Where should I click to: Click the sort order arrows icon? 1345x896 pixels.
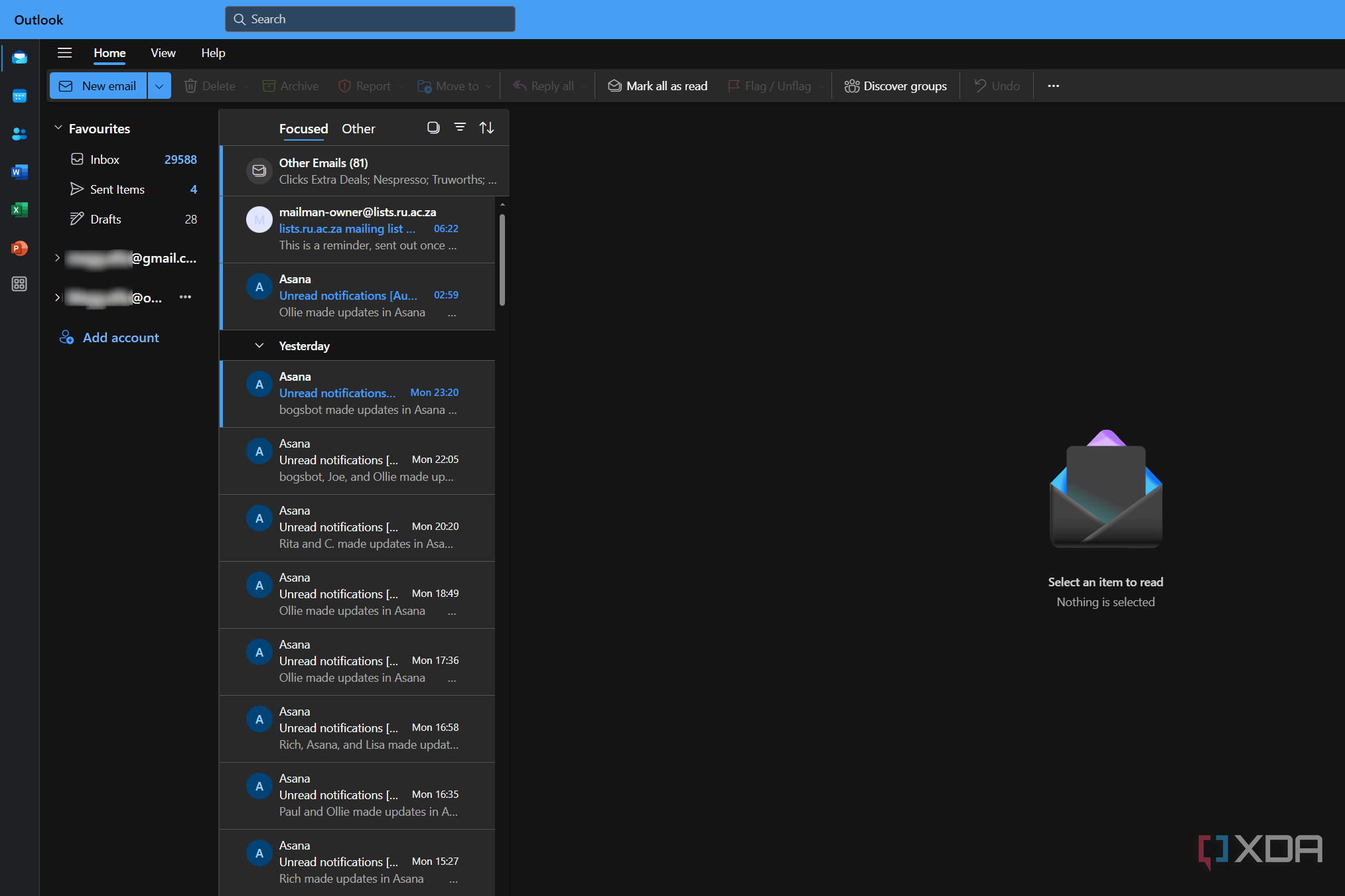[x=486, y=127]
